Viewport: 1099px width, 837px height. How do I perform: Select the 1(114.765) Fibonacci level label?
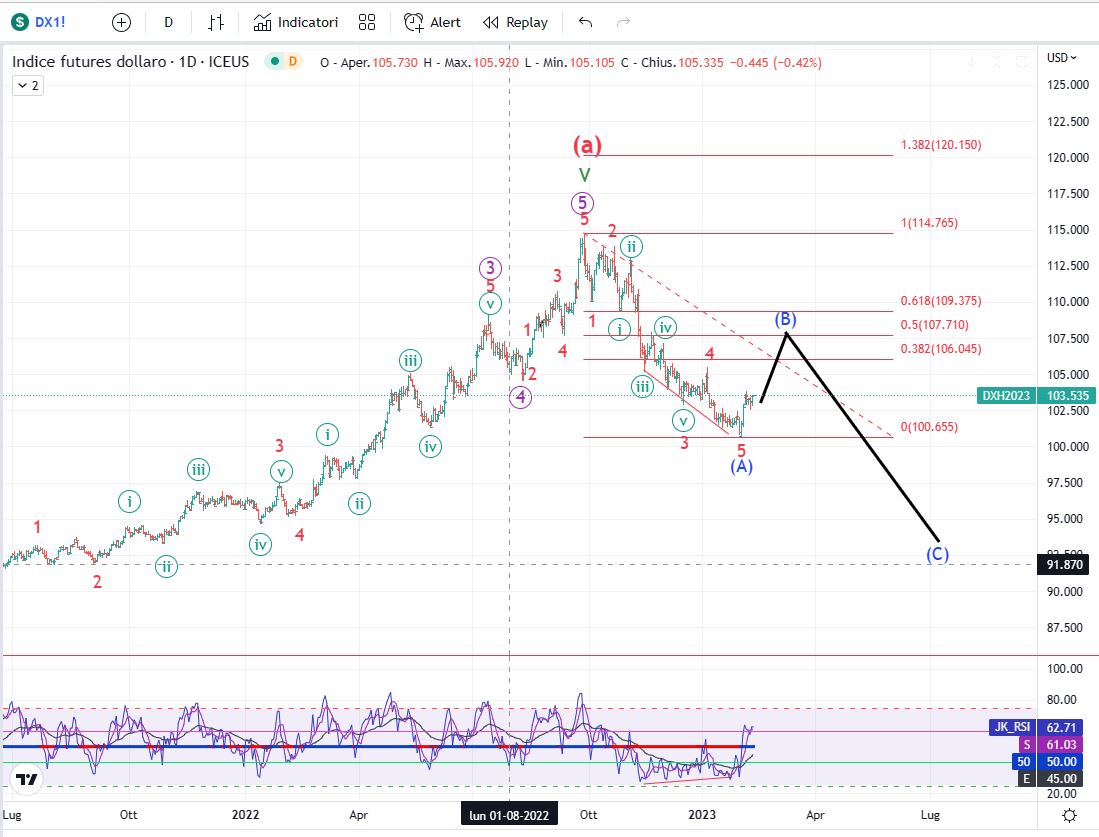pos(929,223)
